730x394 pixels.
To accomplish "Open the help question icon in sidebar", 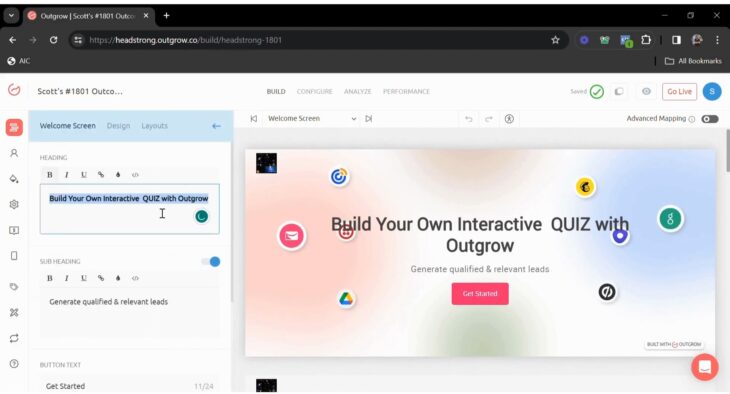I will click(x=14, y=364).
